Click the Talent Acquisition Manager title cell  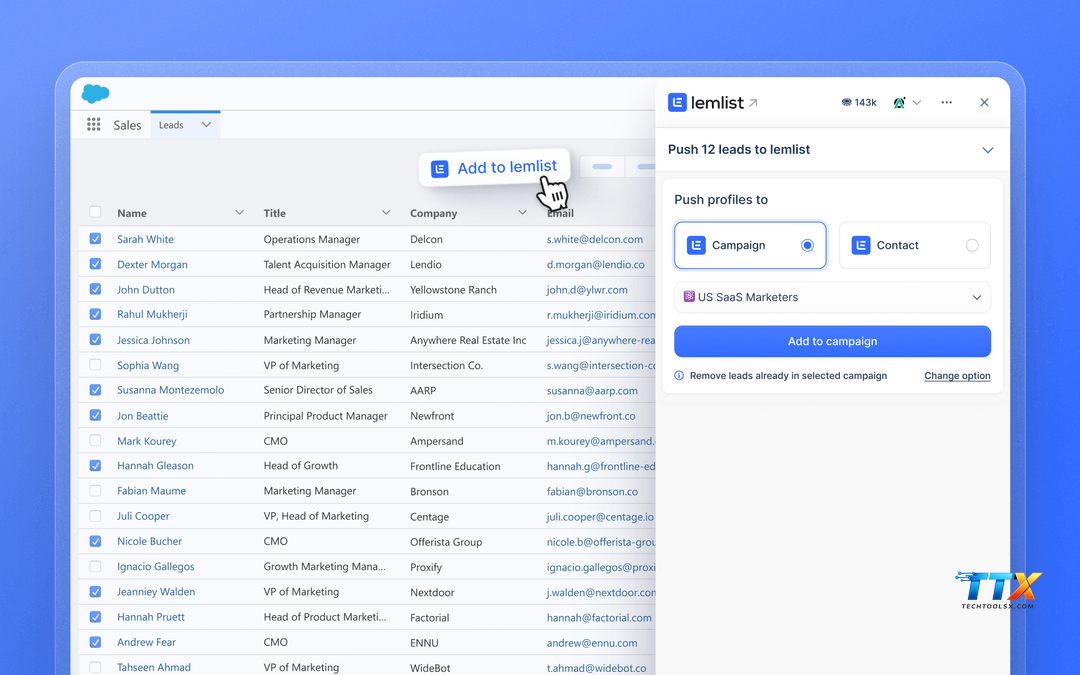pos(326,264)
